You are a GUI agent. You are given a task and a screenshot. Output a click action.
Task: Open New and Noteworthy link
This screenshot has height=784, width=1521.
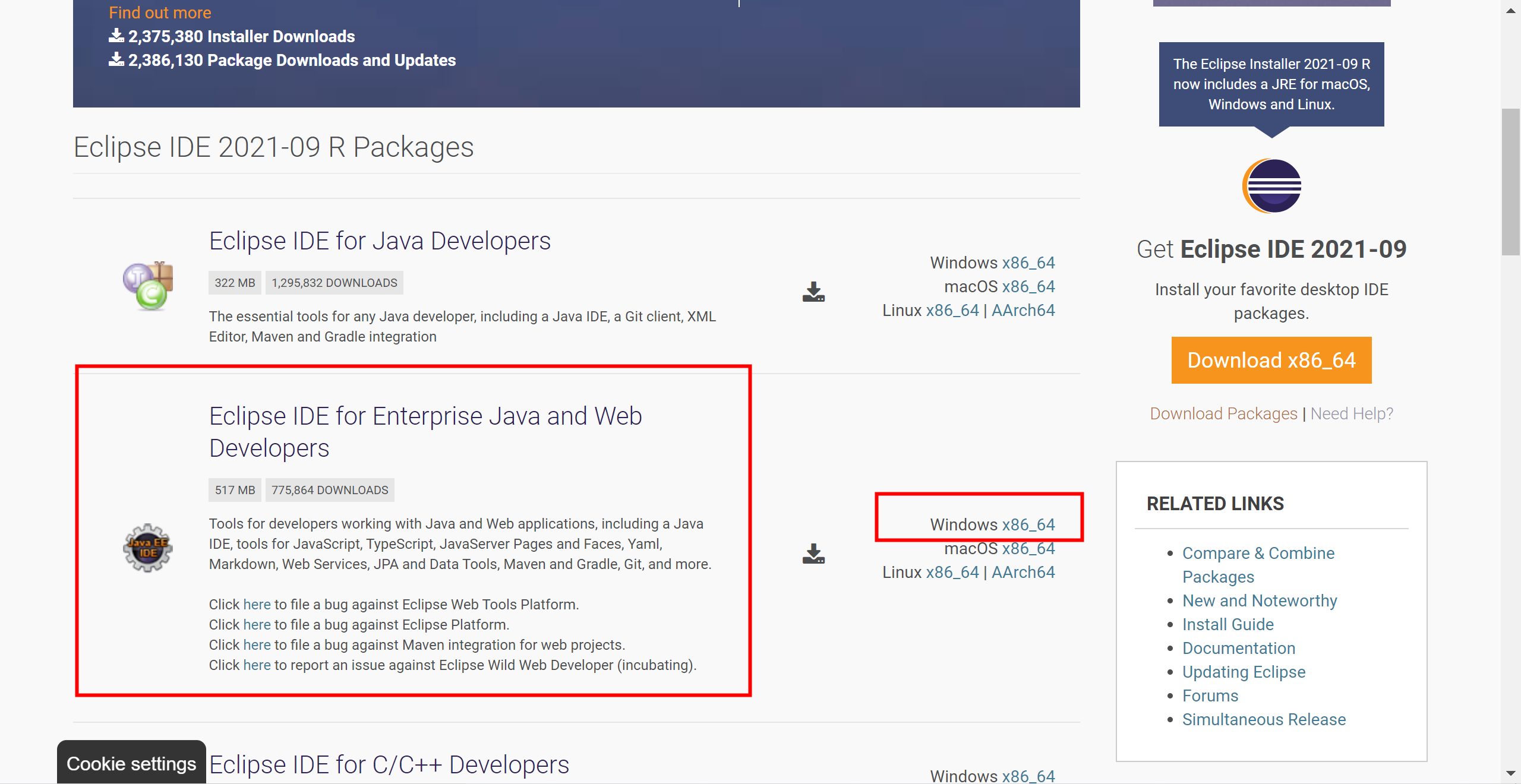(x=1260, y=600)
